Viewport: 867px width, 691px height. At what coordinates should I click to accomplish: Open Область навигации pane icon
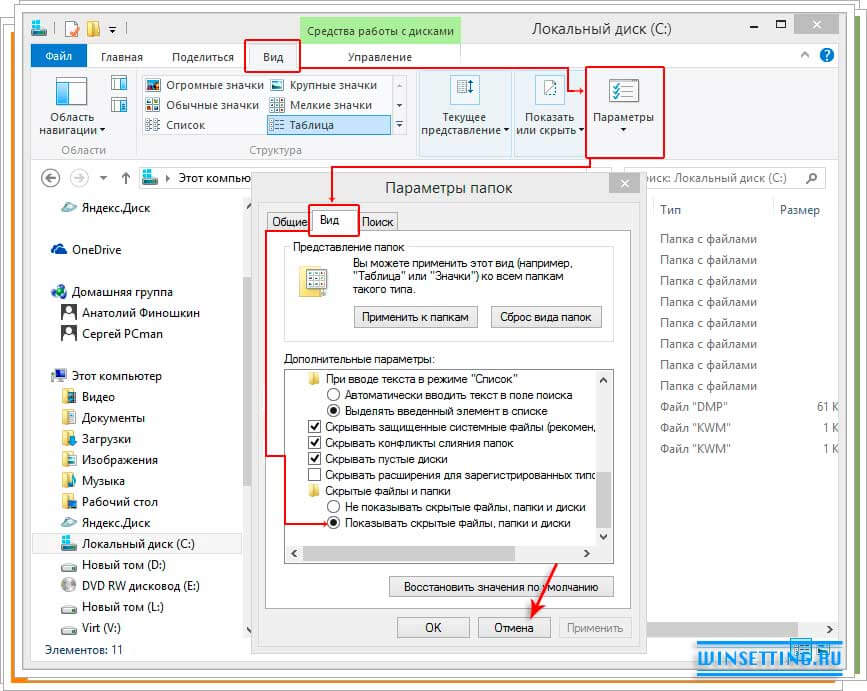point(73,95)
